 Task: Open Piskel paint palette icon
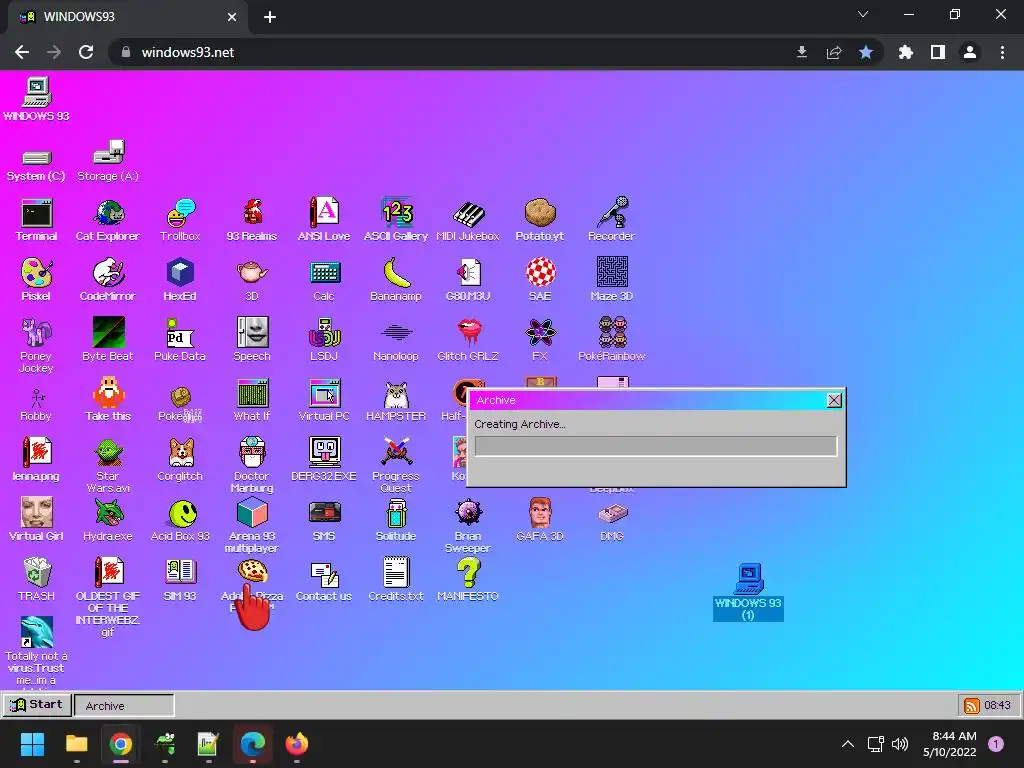[x=36, y=280]
